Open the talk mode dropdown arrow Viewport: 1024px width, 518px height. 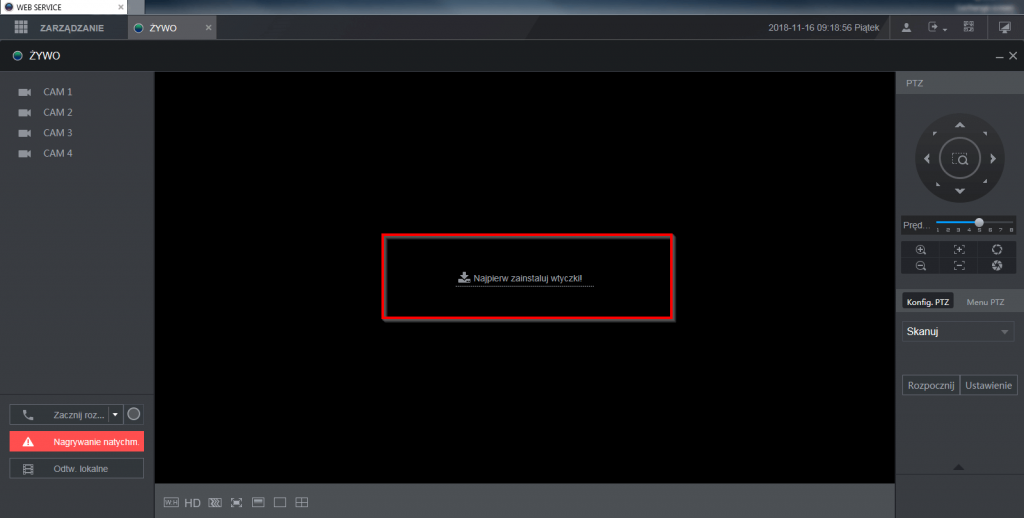[116, 414]
